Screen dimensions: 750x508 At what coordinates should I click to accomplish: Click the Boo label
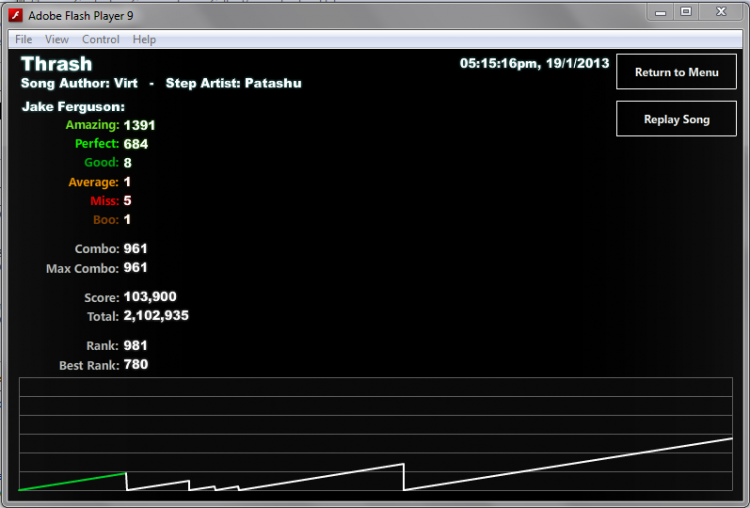pos(106,220)
